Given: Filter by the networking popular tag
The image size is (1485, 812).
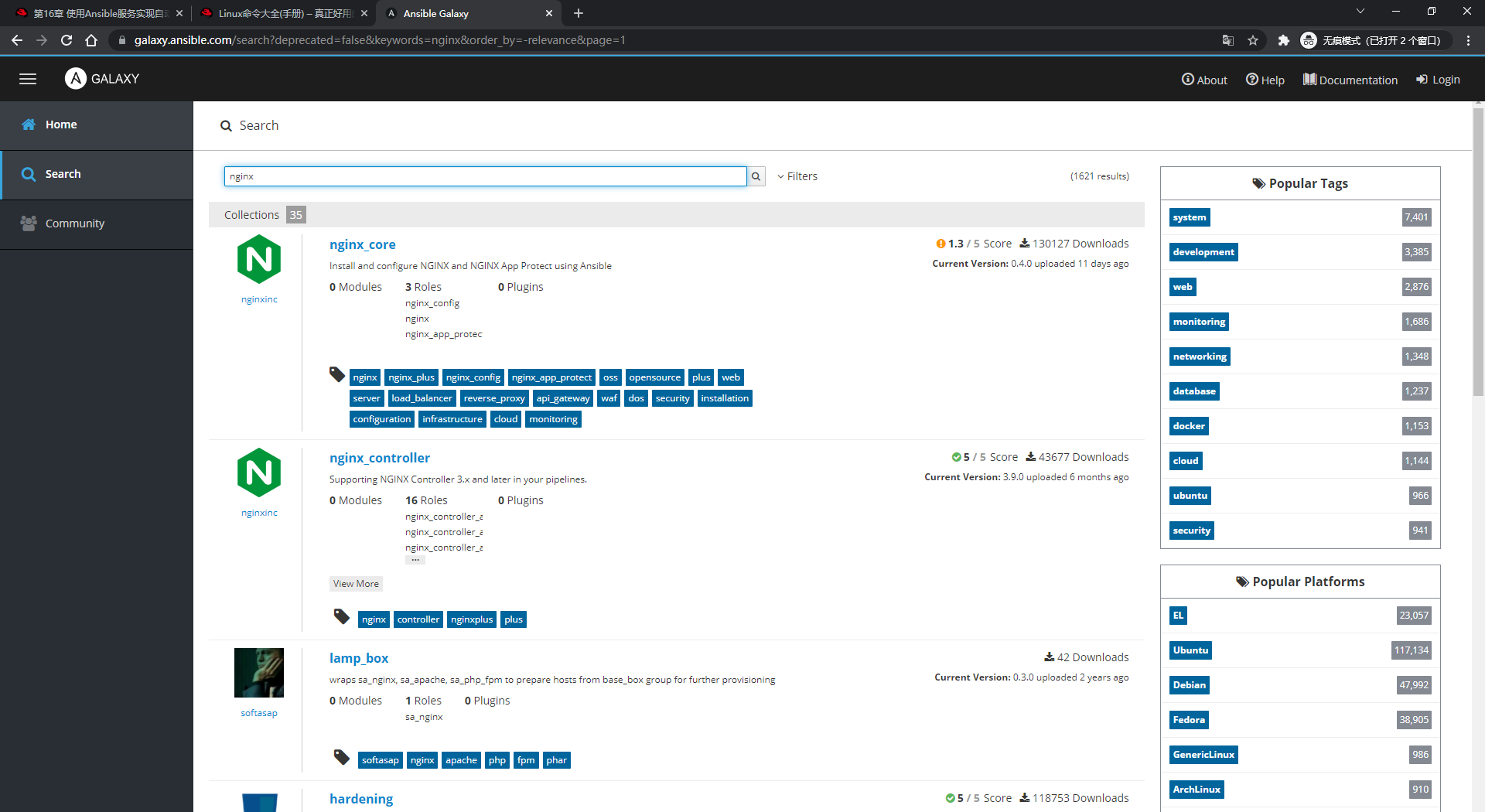Looking at the screenshot, I should [x=1200, y=357].
